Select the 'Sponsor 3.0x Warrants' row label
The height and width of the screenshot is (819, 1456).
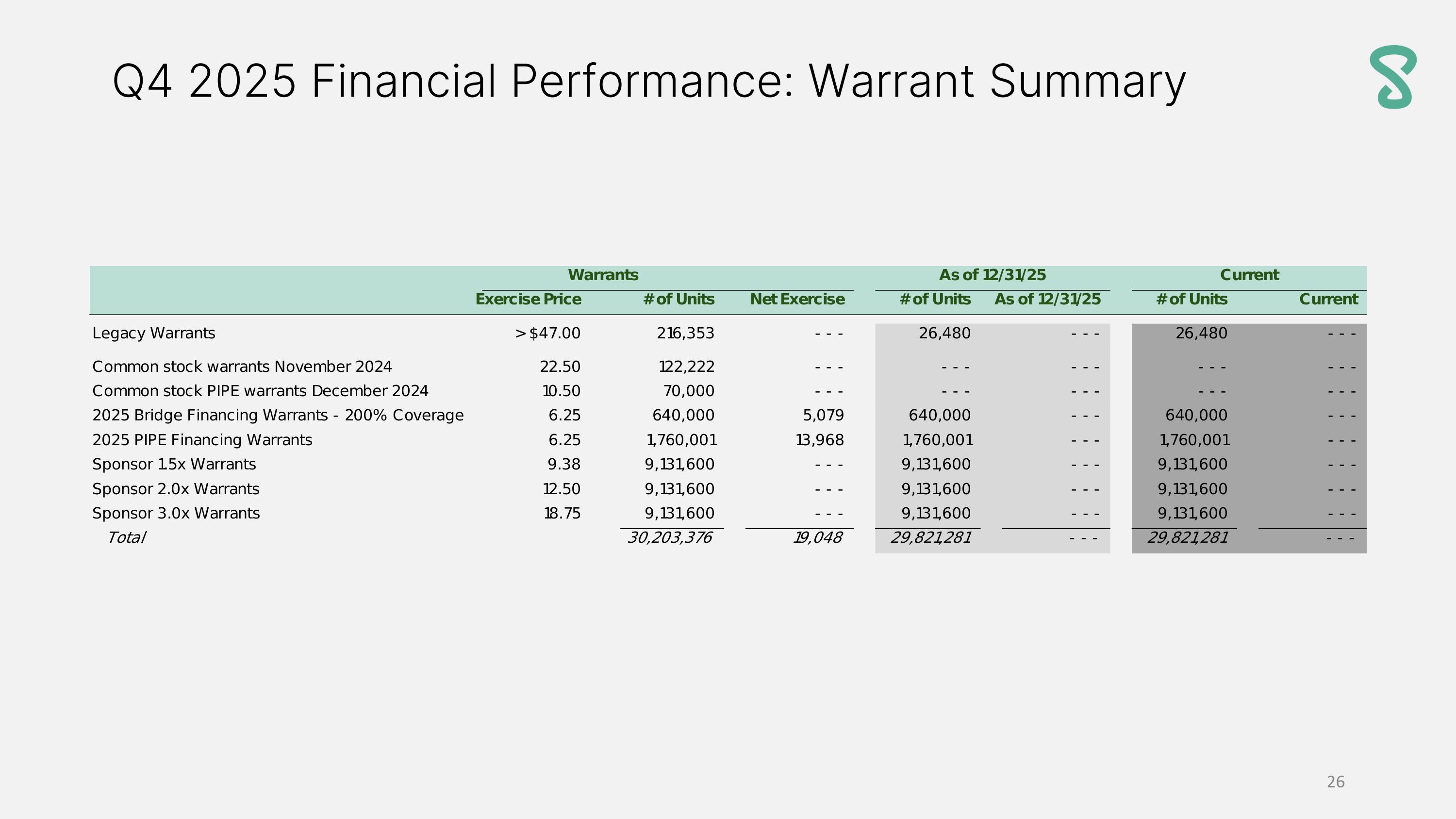(x=176, y=513)
